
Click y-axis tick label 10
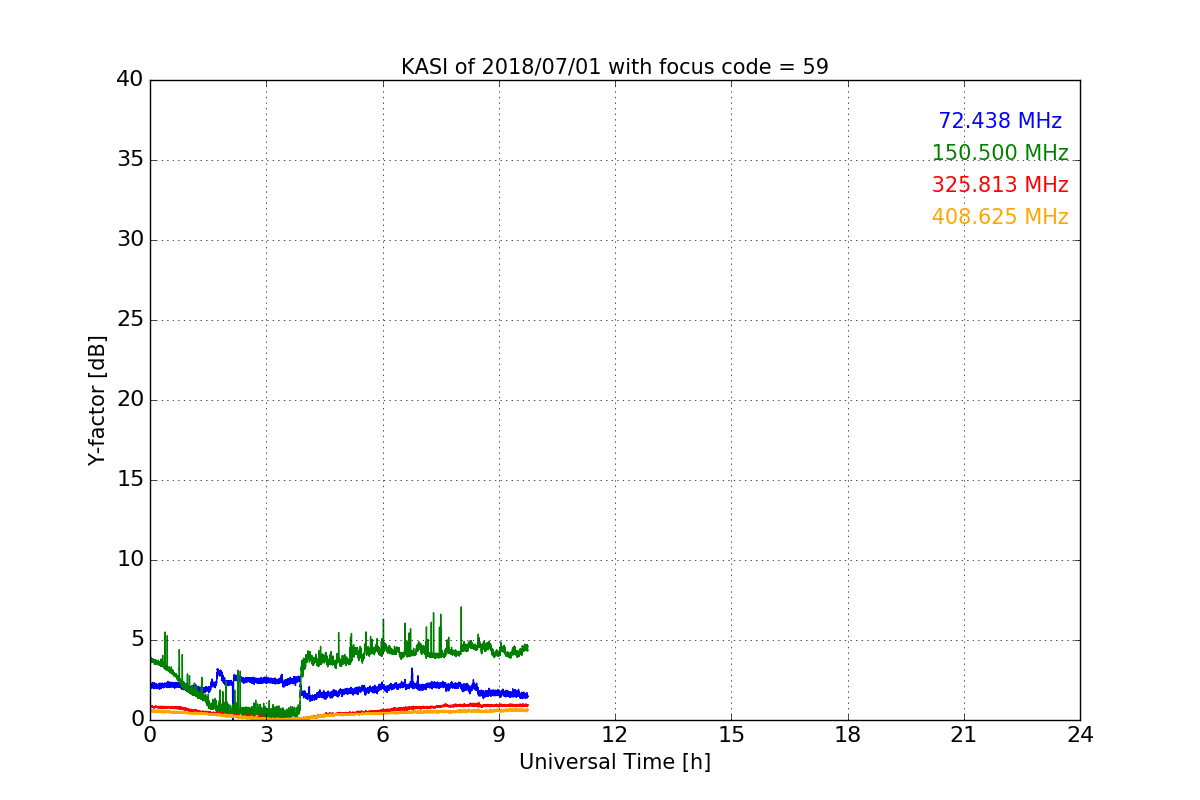(130, 560)
